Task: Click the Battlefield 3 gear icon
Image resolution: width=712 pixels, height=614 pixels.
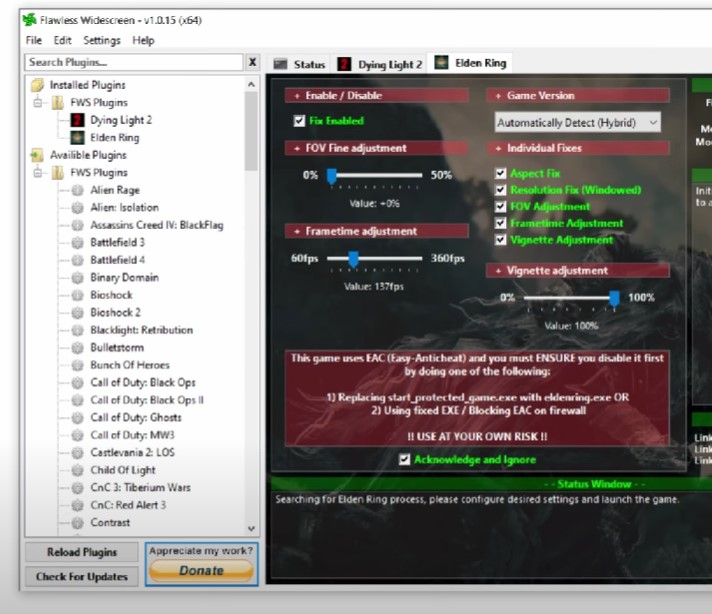Action: point(78,243)
